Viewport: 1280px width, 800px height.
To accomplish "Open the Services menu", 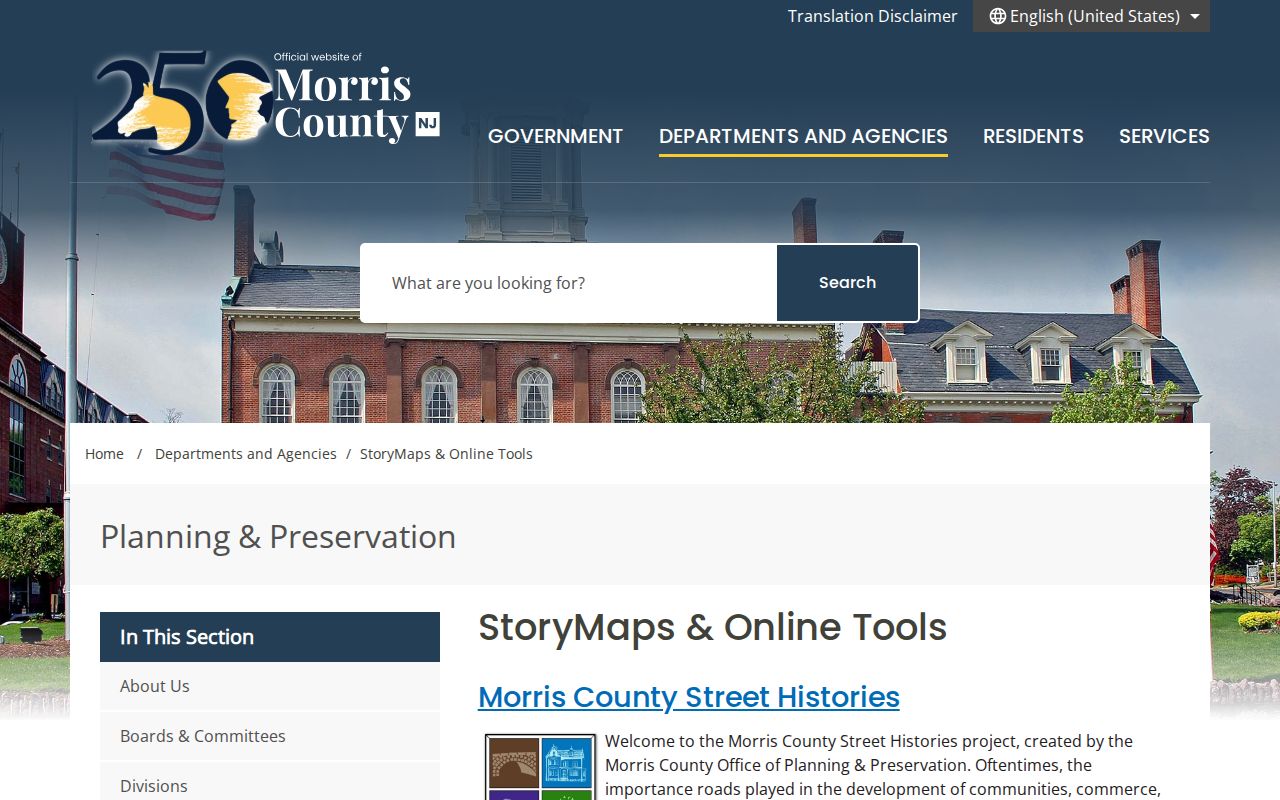I will (x=1164, y=136).
